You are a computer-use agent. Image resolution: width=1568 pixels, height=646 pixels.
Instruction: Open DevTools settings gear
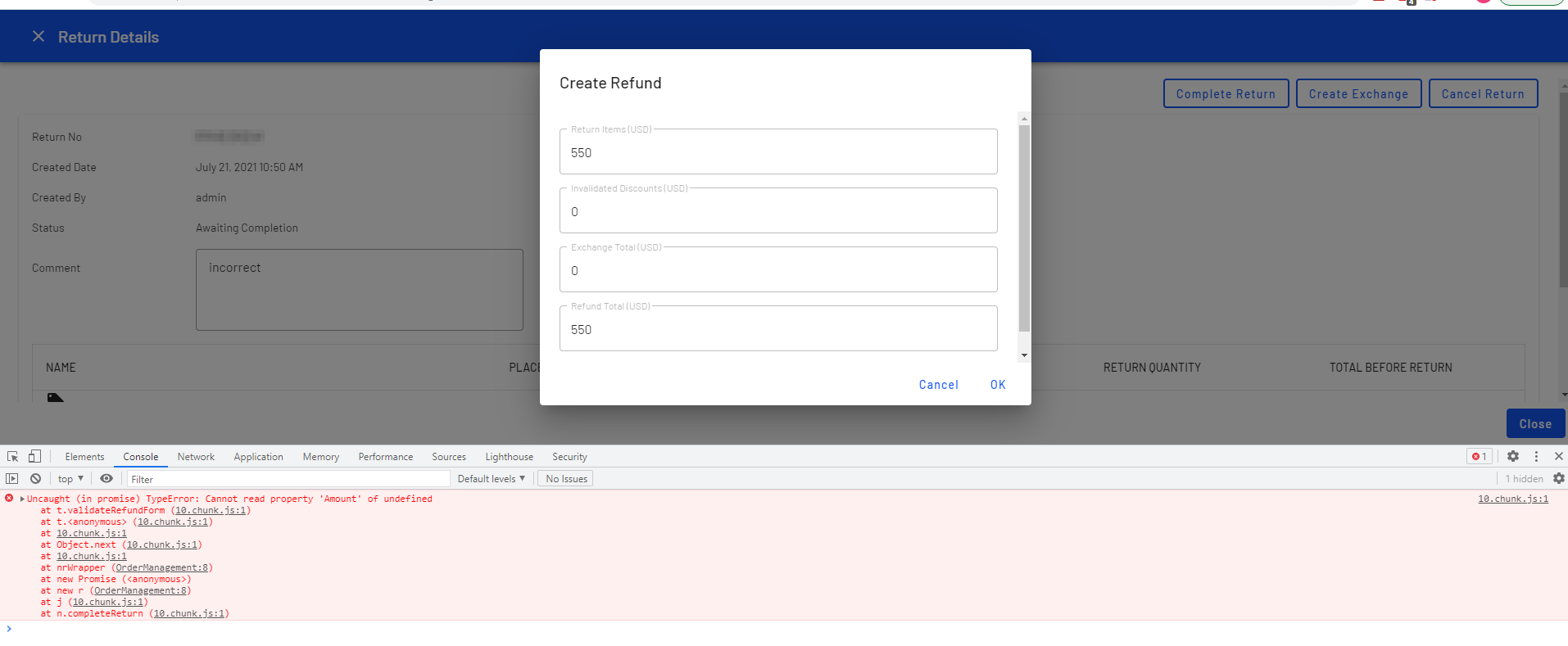(x=1513, y=457)
